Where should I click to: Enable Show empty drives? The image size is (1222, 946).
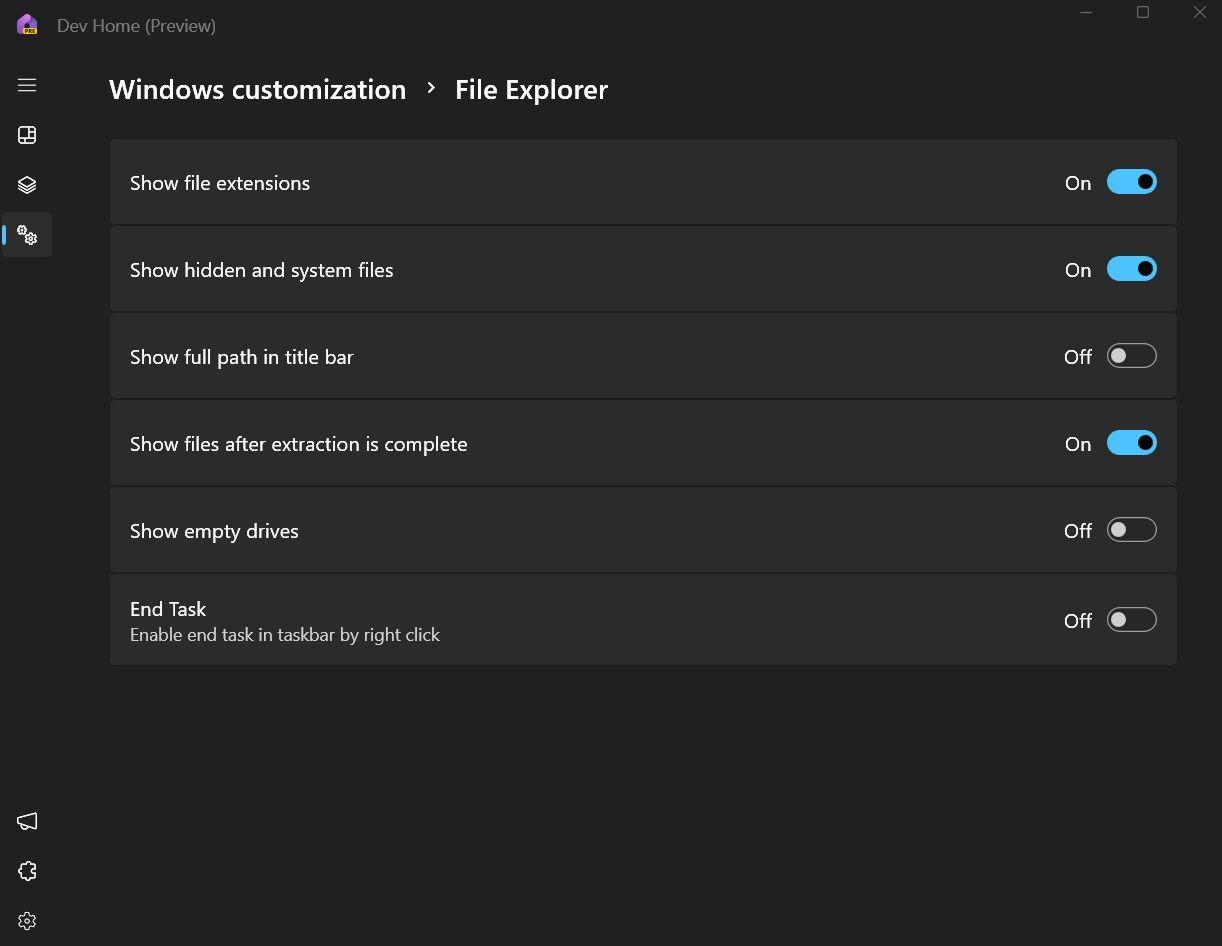point(1131,529)
